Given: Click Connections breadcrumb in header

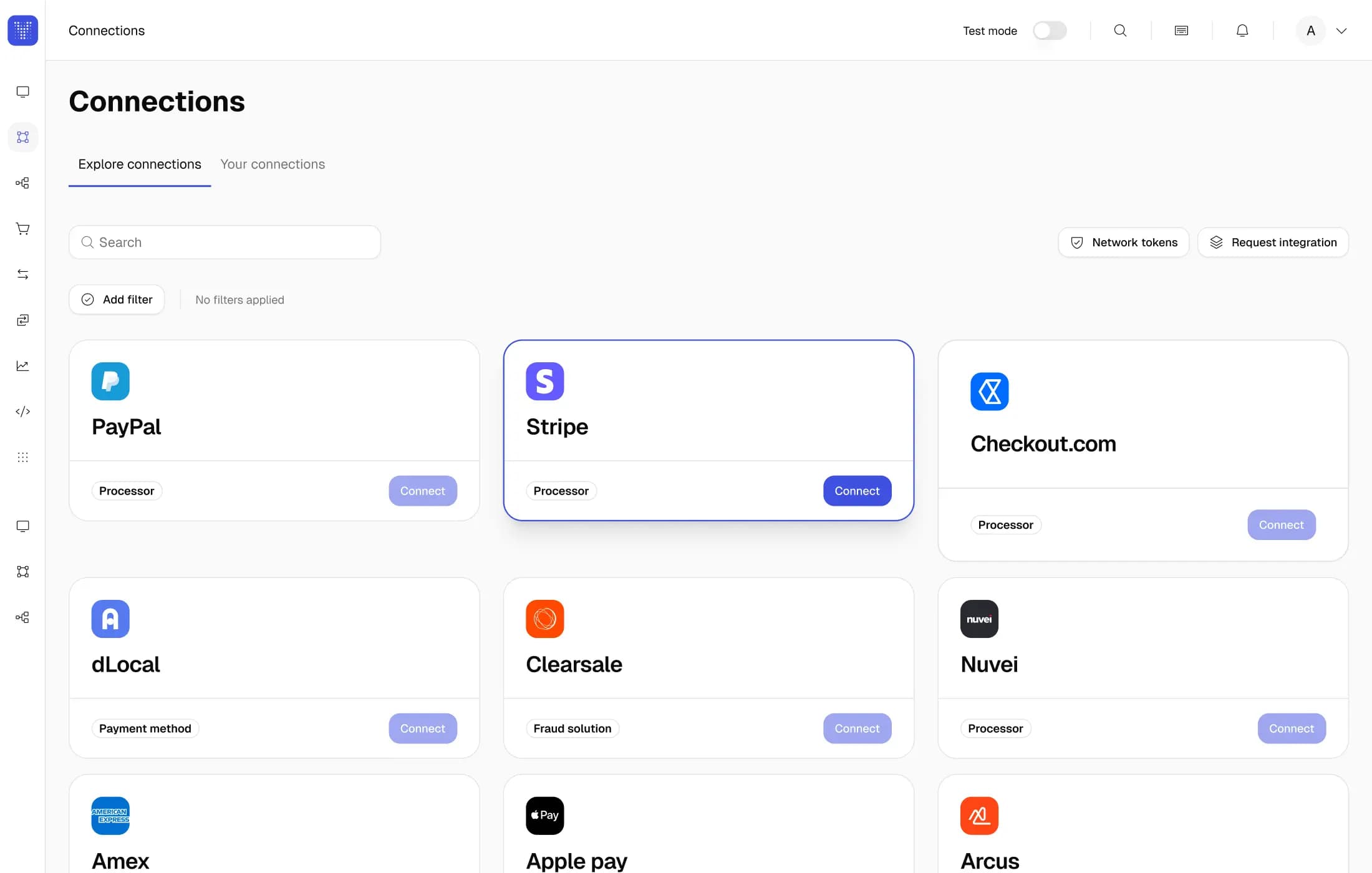Looking at the screenshot, I should (x=107, y=31).
